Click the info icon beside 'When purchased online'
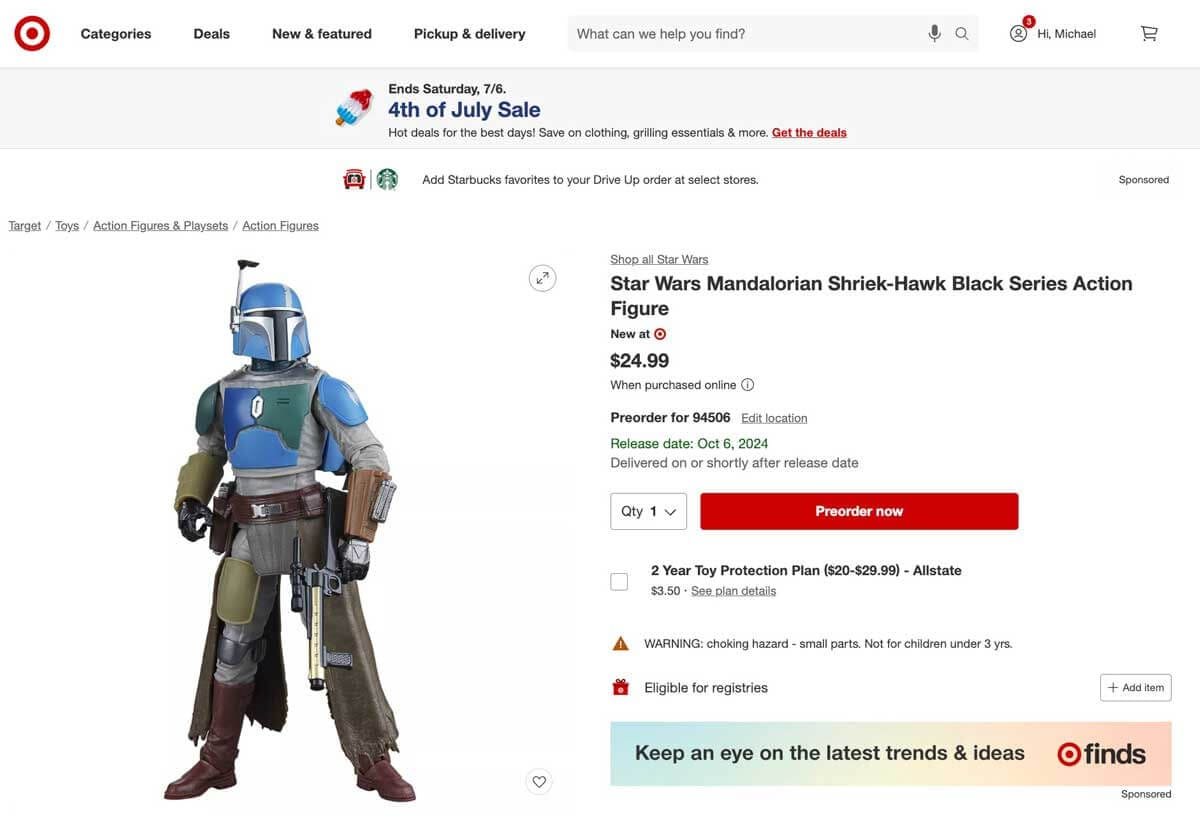The width and height of the screenshot is (1200, 817). pyautogui.click(x=747, y=384)
